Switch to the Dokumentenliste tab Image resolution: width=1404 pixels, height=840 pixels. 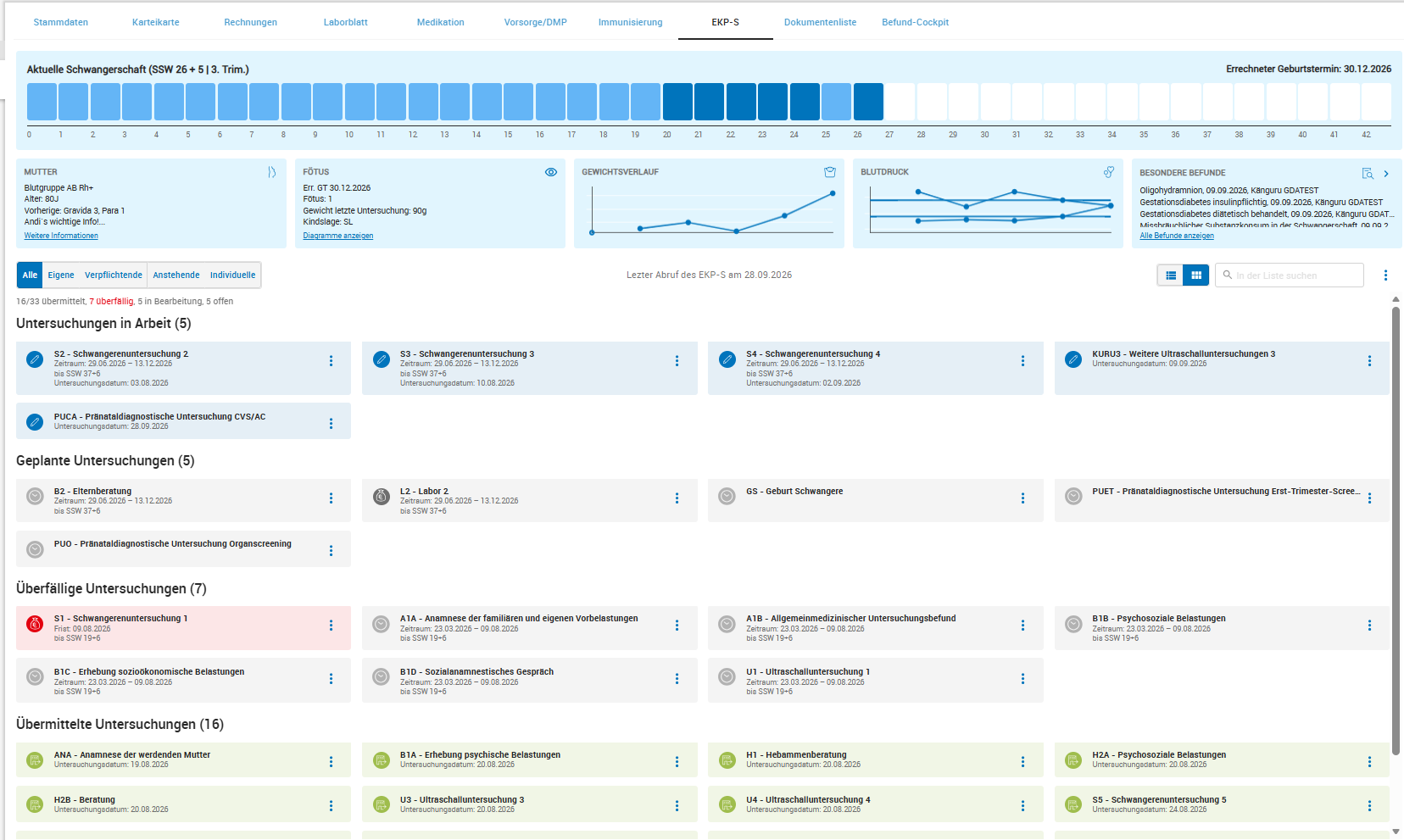point(820,22)
